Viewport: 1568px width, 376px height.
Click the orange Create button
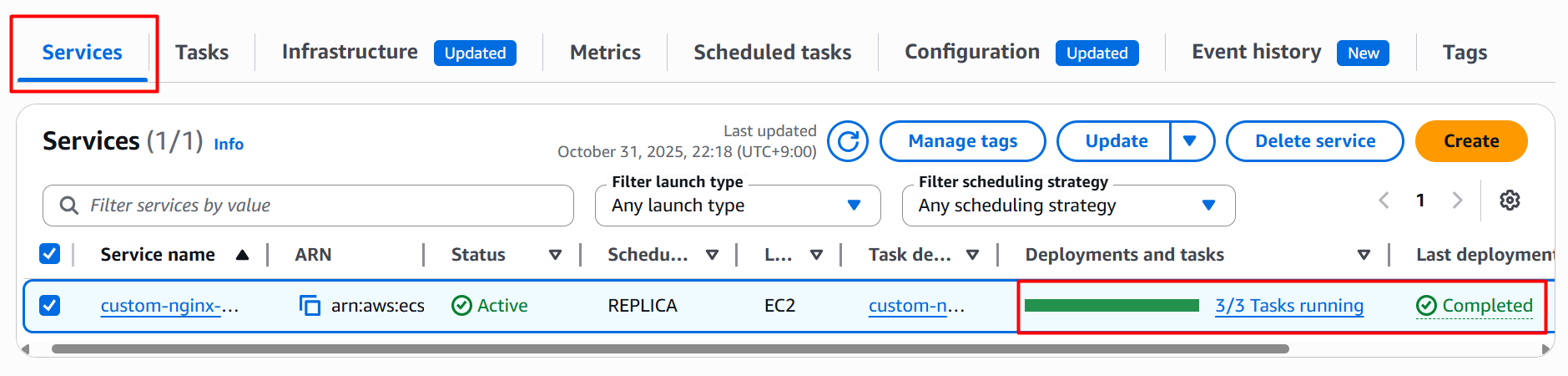1470,141
